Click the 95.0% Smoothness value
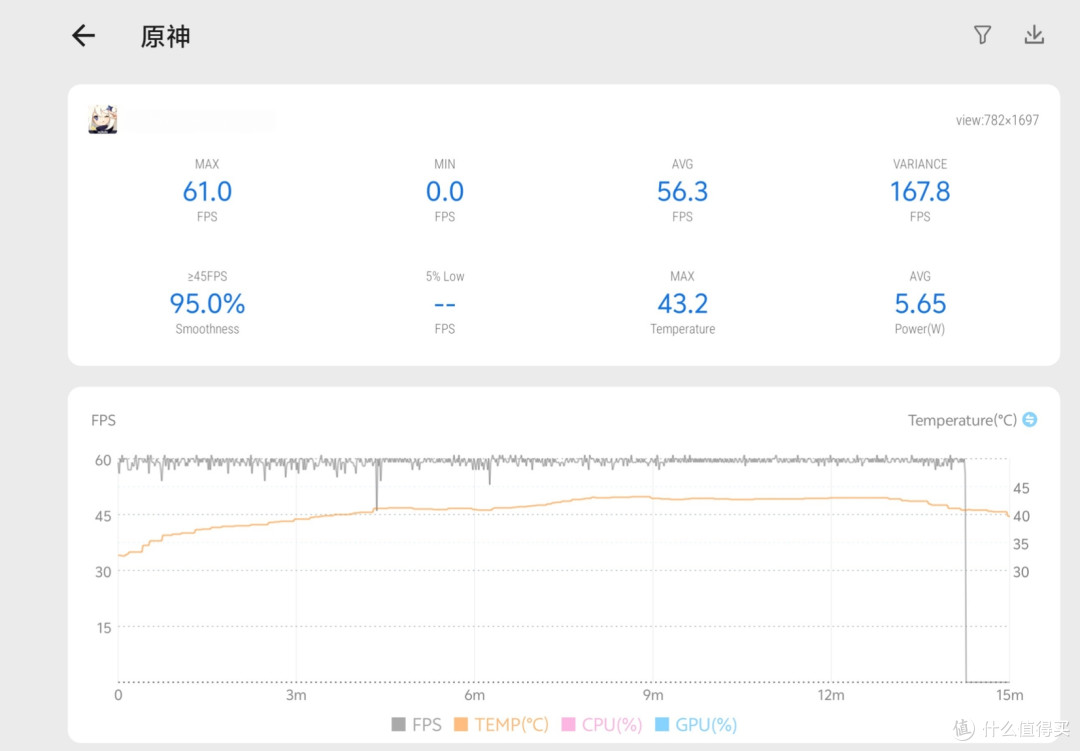The width and height of the screenshot is (1080, 751). (x=207, y=304)
